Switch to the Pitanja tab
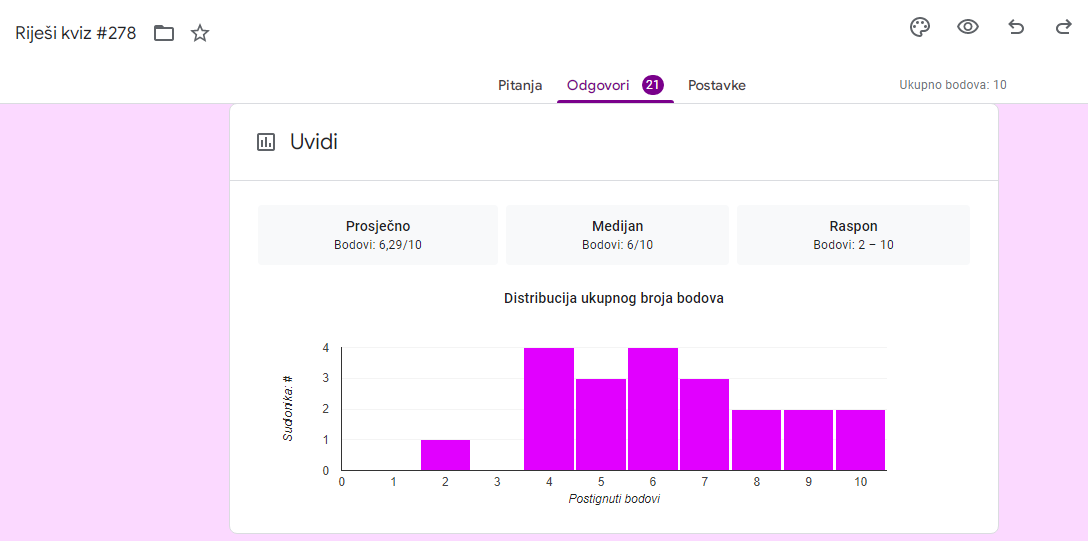Image resolution: width=1088 pixels, height=541 pixels. pyautogui.click(x=520, y=85)
